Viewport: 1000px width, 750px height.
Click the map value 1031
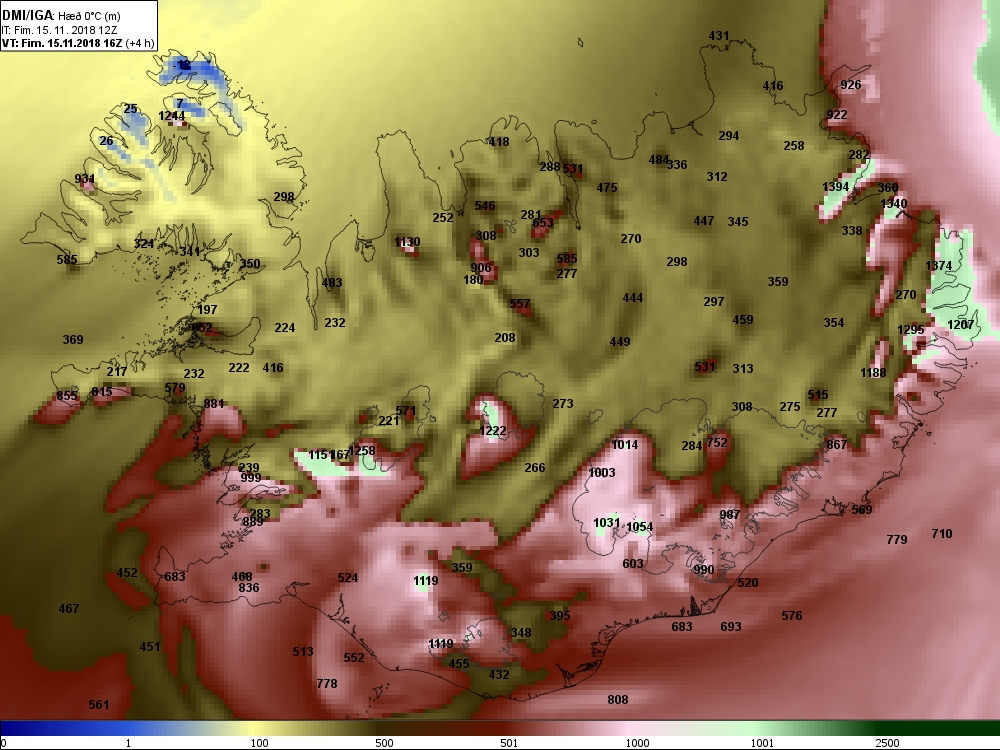point(607,523)
